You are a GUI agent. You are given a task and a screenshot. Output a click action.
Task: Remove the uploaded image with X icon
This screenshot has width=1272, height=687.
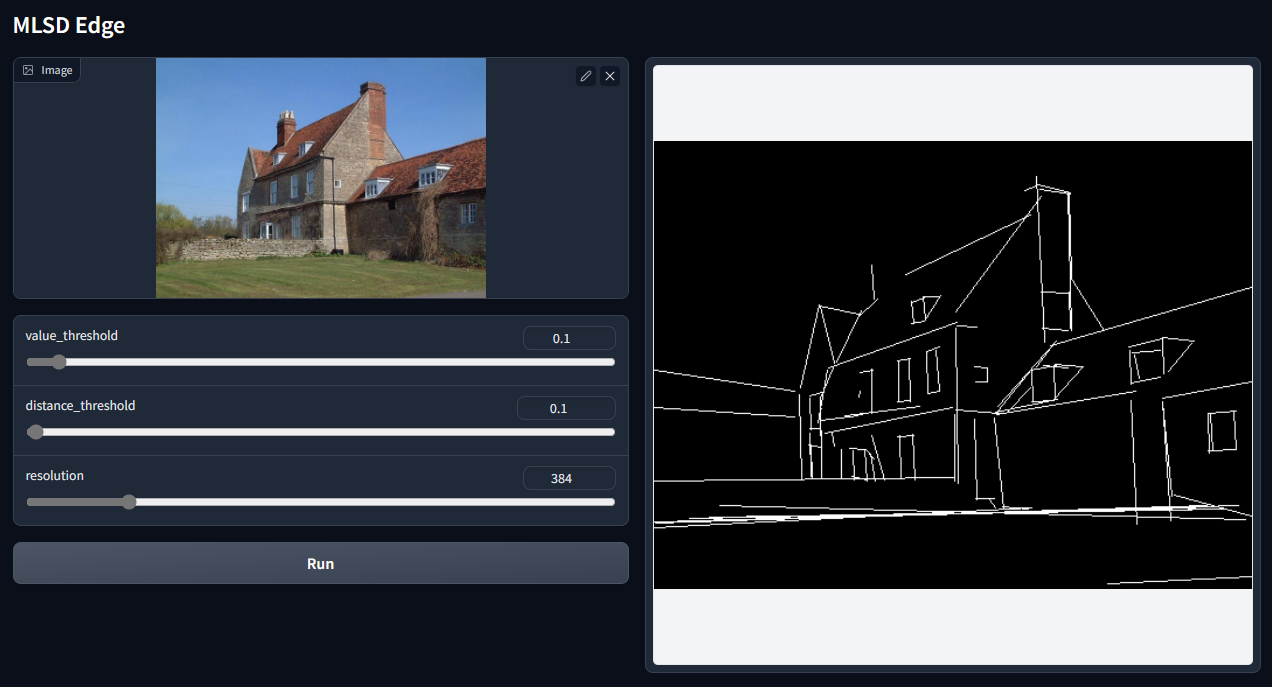[x=610, y=76]
